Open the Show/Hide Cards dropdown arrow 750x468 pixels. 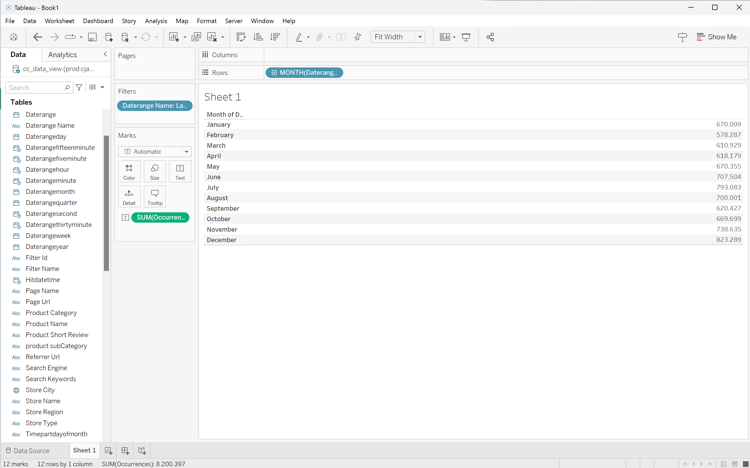point(454,37)
